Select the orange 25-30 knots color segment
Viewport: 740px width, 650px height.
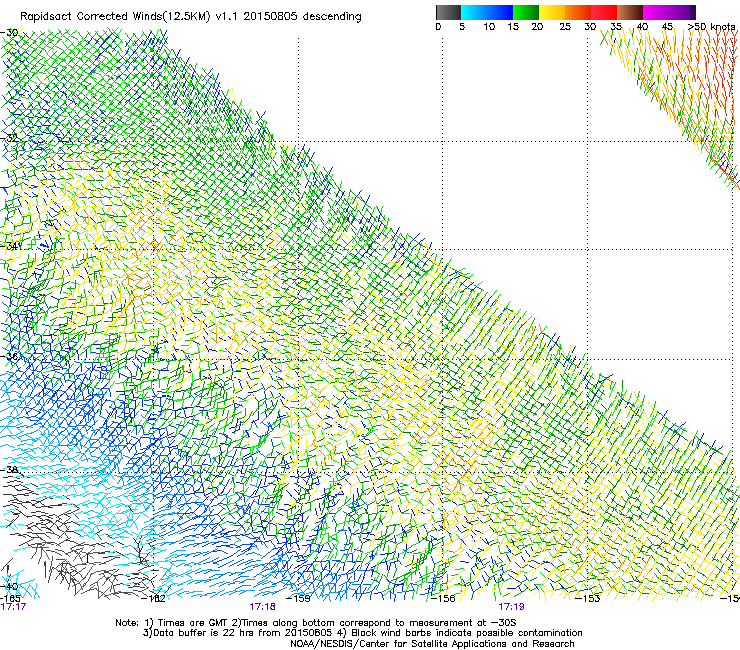(x=578, y=12)
